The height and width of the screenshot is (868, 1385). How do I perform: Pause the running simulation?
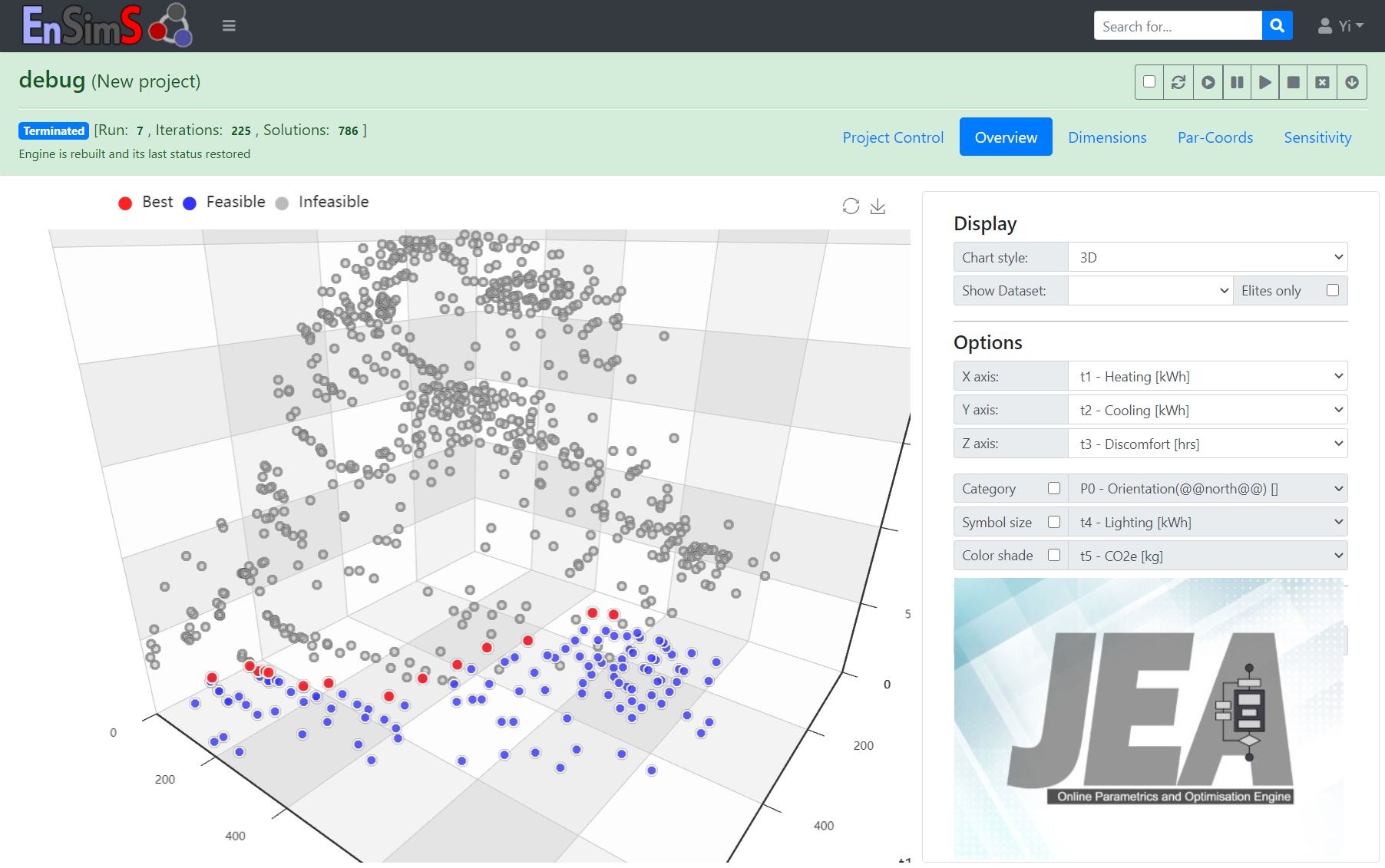[x=1237, y=82]
